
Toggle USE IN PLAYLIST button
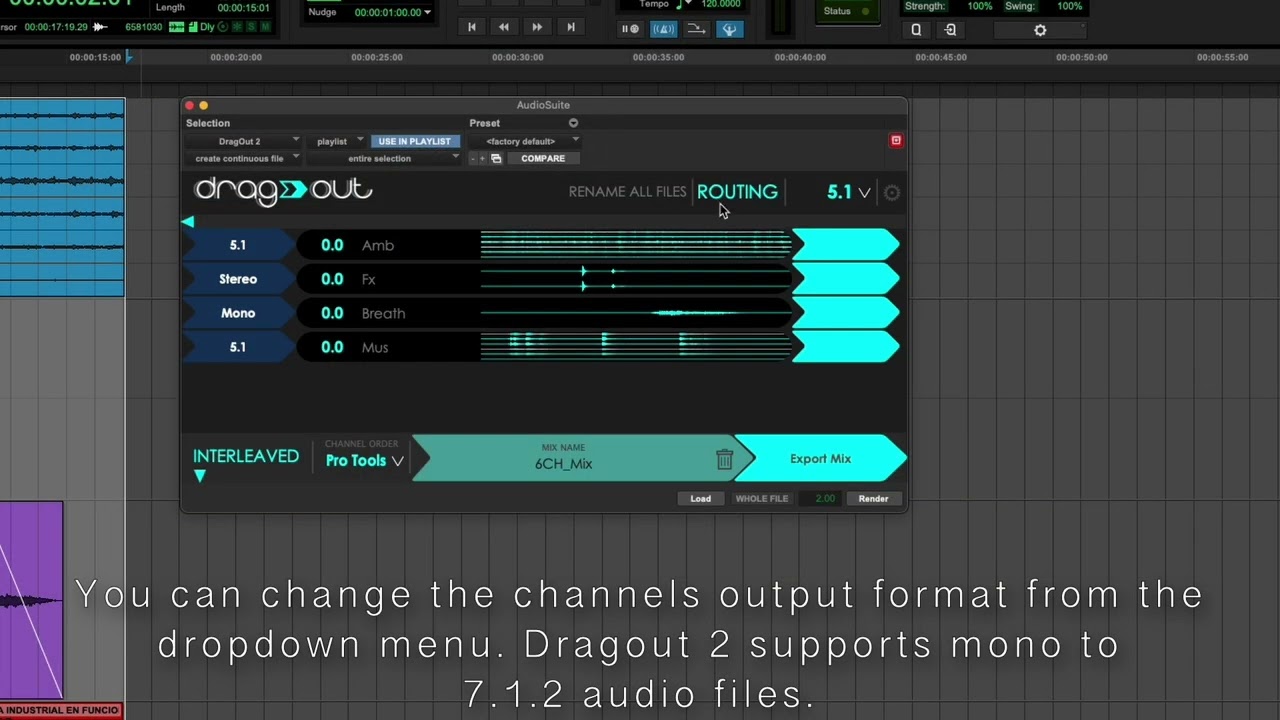coord(414,141)
